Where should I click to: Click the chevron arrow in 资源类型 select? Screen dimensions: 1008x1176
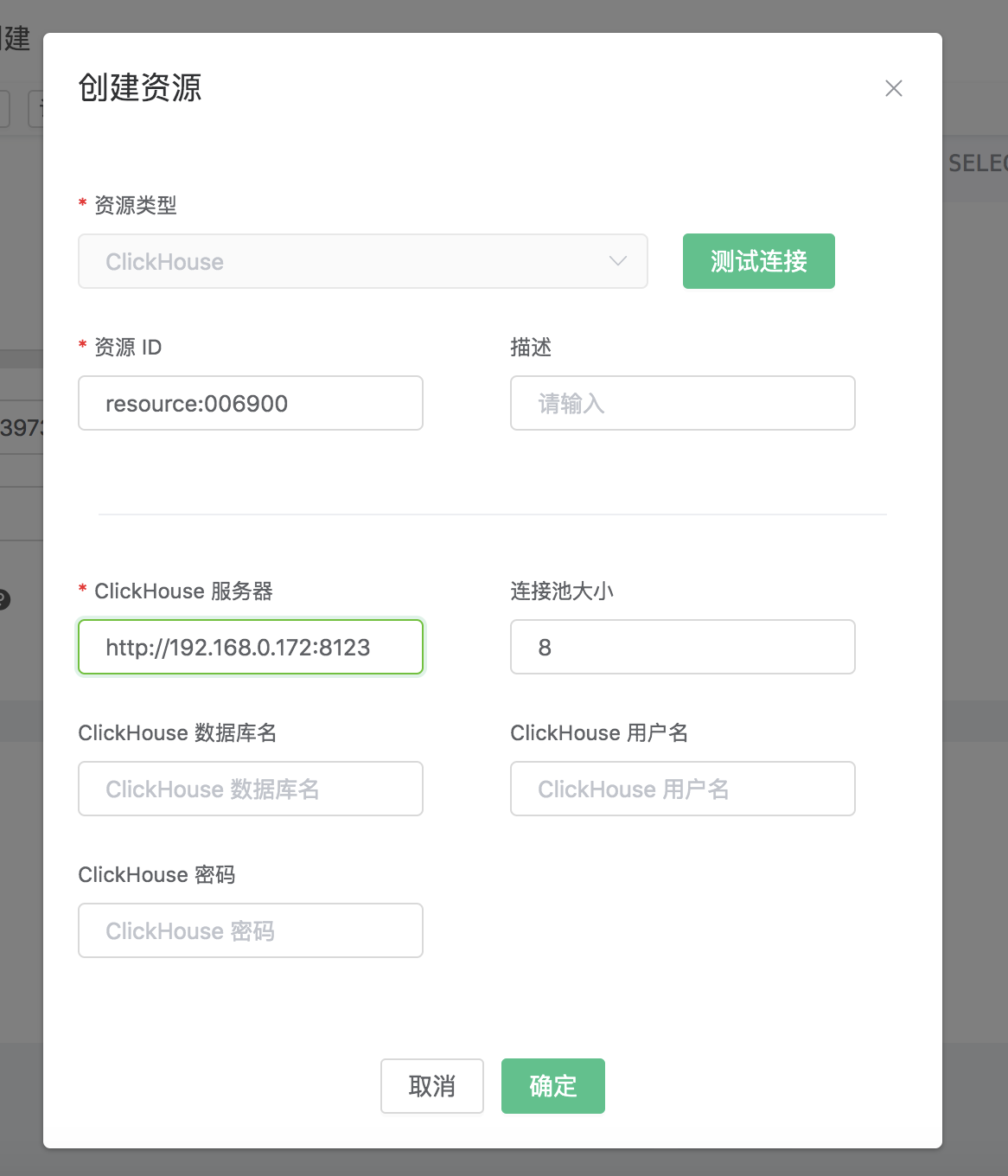click(617, 261)
